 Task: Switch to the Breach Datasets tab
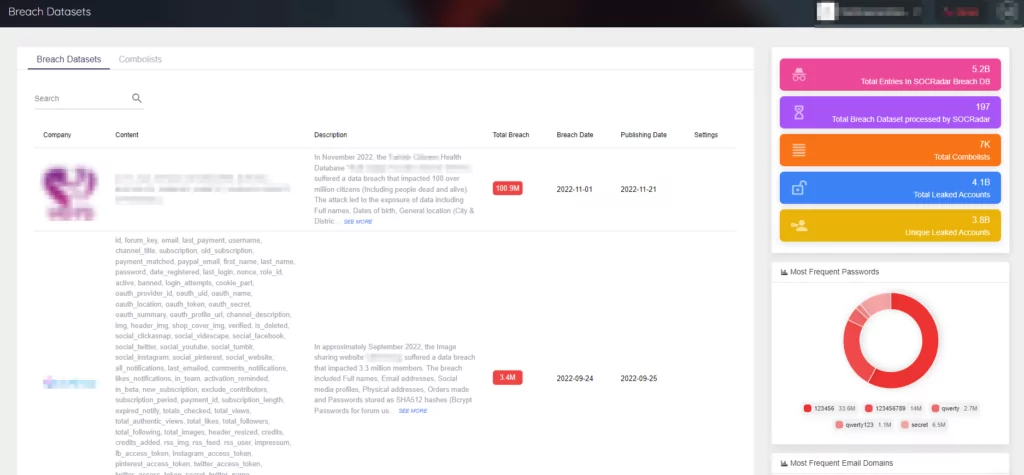point(69,59)
